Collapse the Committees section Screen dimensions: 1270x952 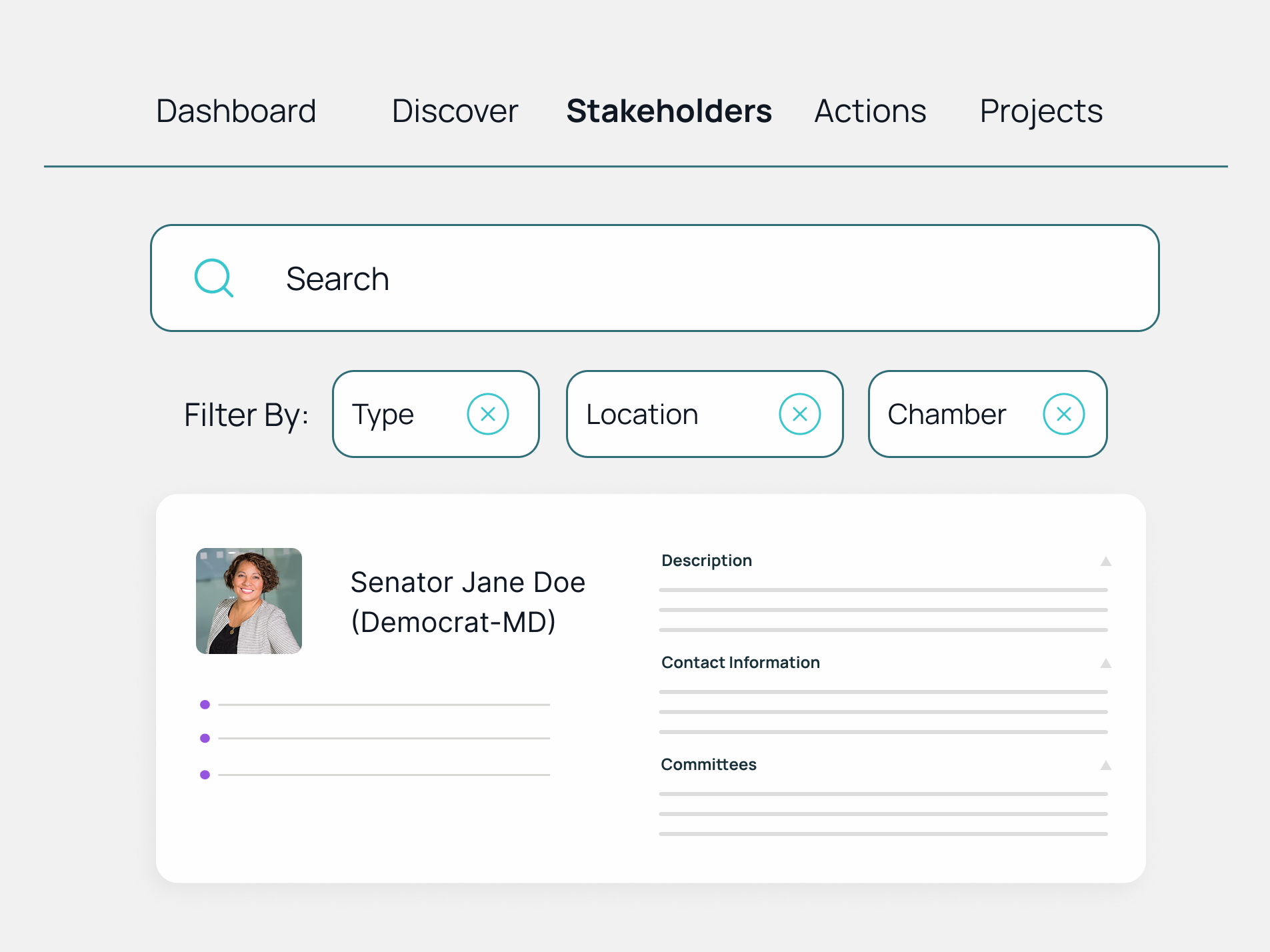[x=1105, y=765]
